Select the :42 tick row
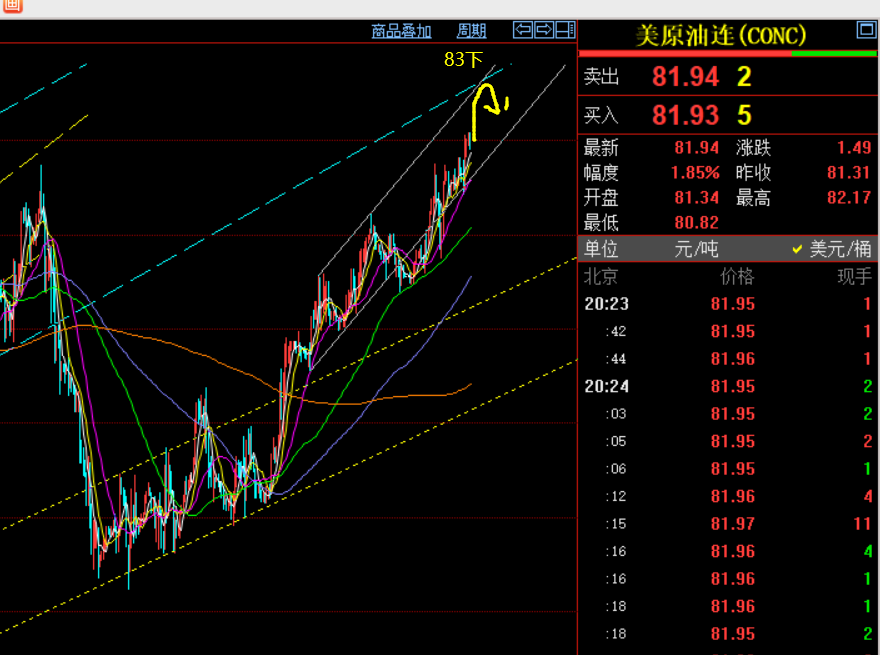Image resolution: width=880 pixels, height=655 pixels. point(728,332)
